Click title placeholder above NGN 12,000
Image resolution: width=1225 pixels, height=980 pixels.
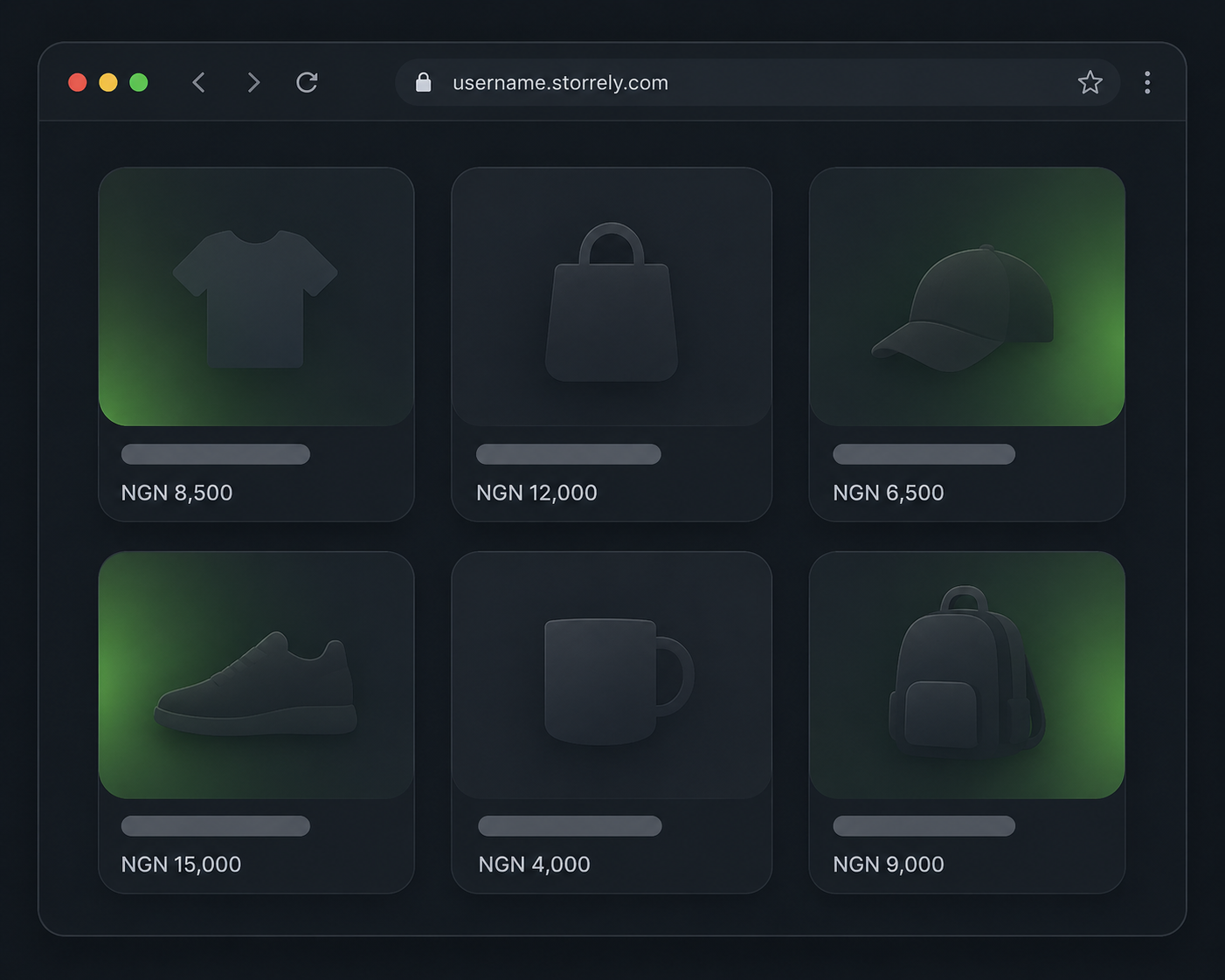coord(569,454)
